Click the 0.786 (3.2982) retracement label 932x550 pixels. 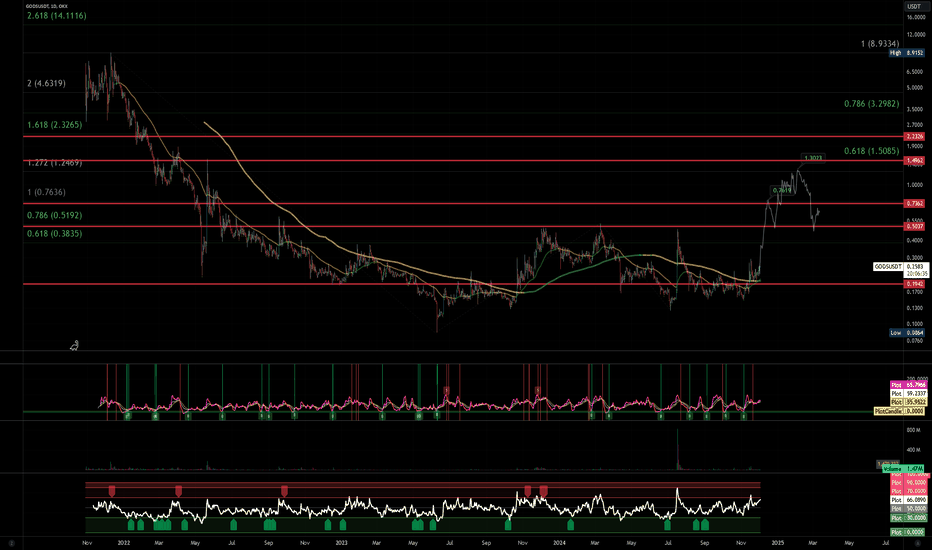(x=871, y=103)
